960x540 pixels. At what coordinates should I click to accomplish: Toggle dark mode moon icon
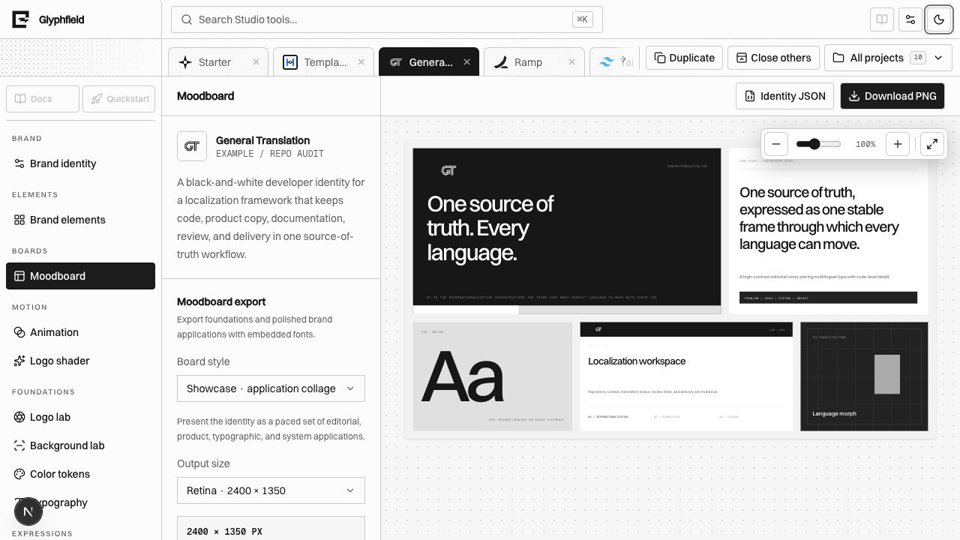[939, 20]
